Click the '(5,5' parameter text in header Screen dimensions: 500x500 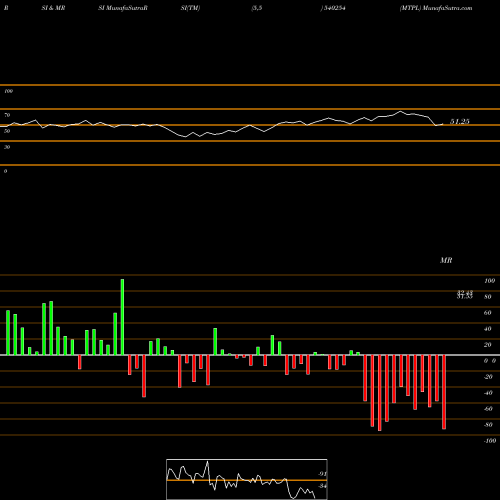257,8
